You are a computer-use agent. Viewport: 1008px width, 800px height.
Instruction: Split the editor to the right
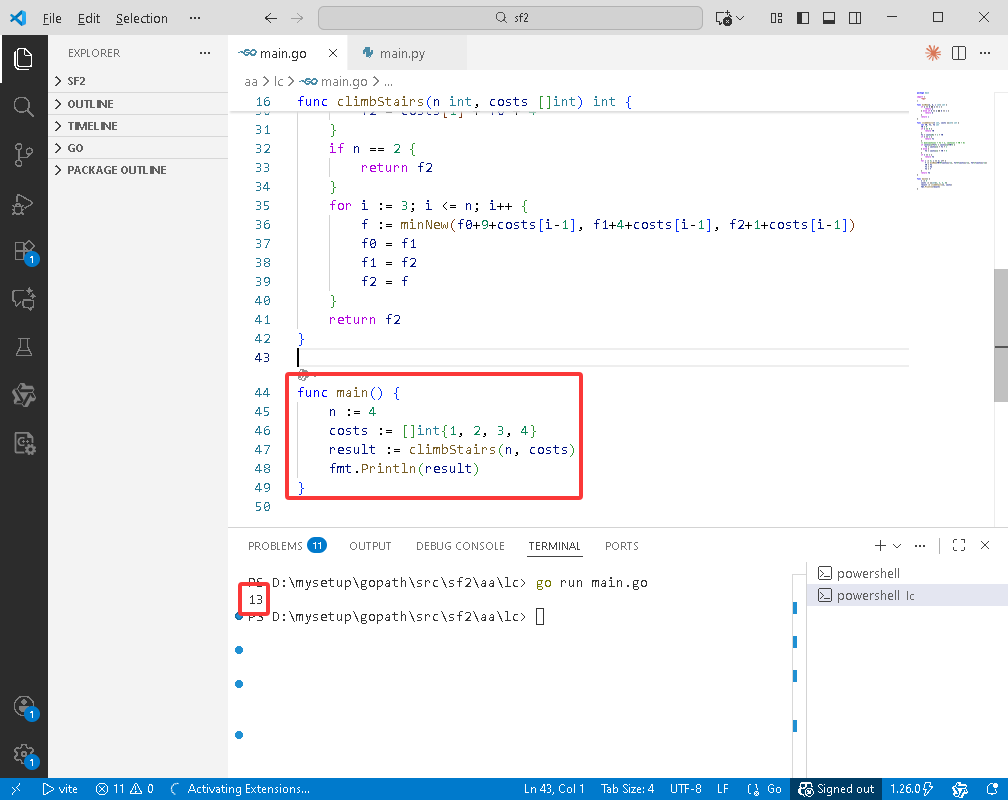click(958, 53)
